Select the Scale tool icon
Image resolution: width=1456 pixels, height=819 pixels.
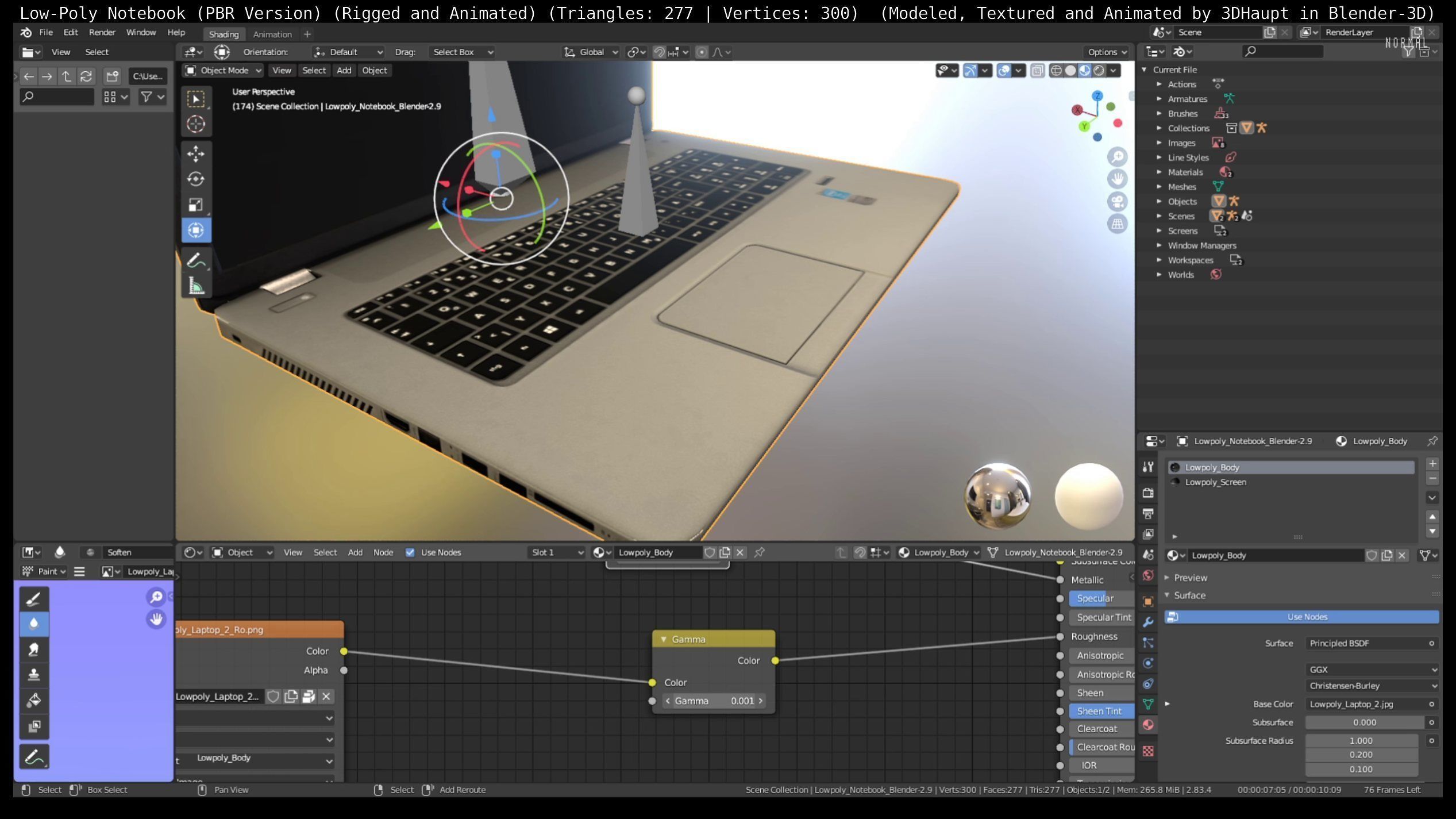(x=195, y=205)
